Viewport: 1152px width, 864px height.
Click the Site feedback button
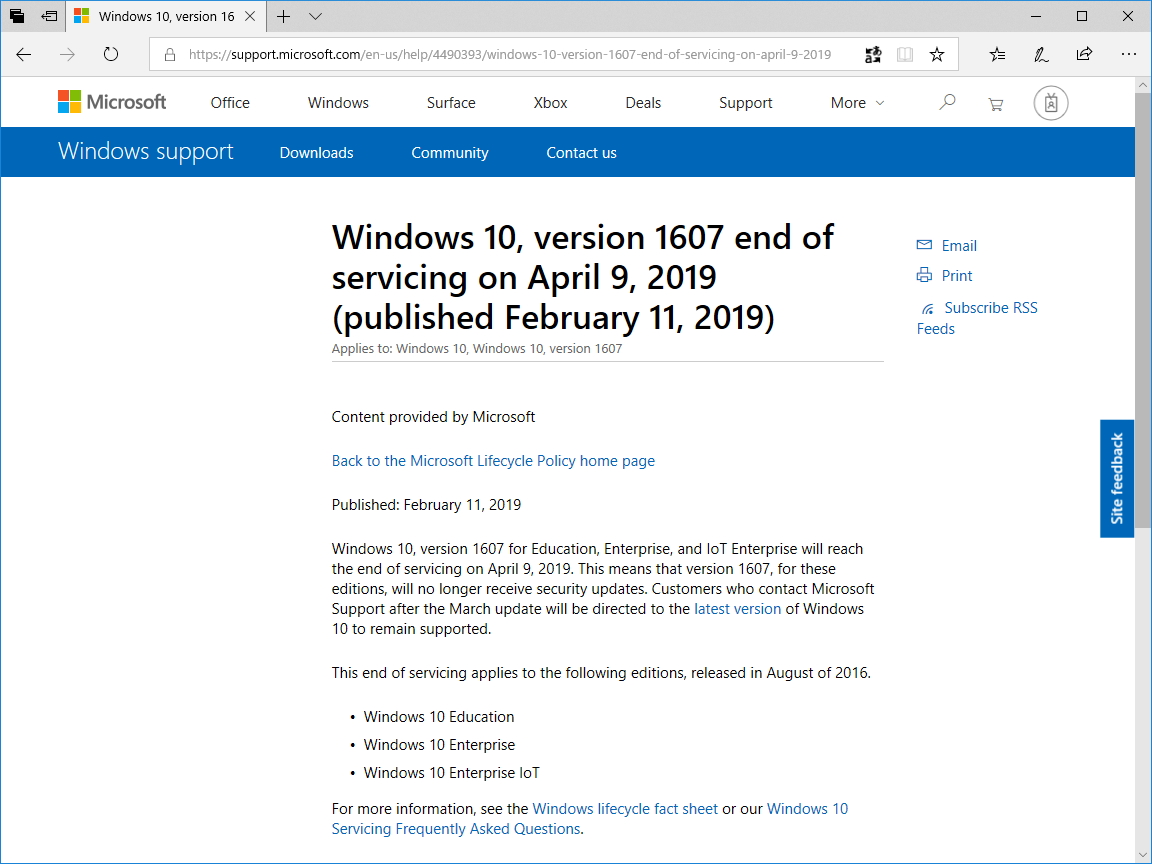point(1117,478)
